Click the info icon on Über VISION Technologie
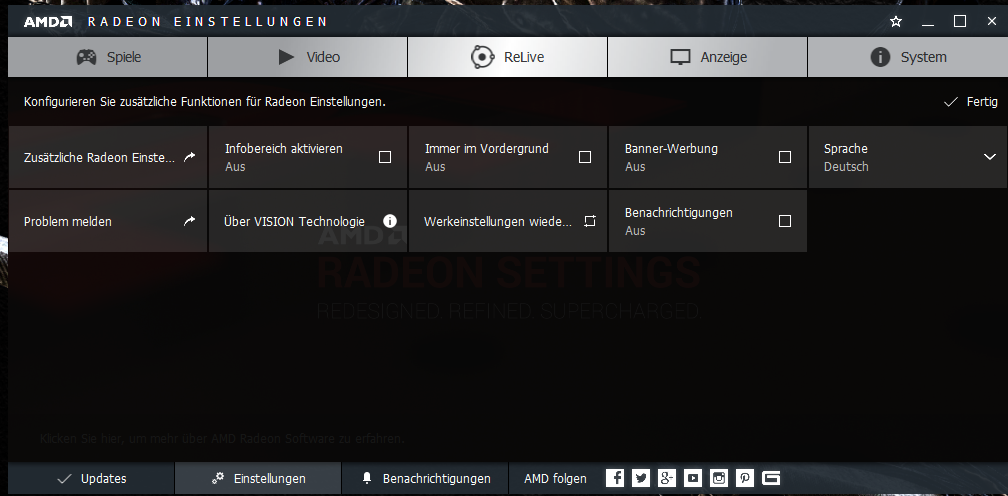The width and height of the screenshot is (1008, 496). 390,221
